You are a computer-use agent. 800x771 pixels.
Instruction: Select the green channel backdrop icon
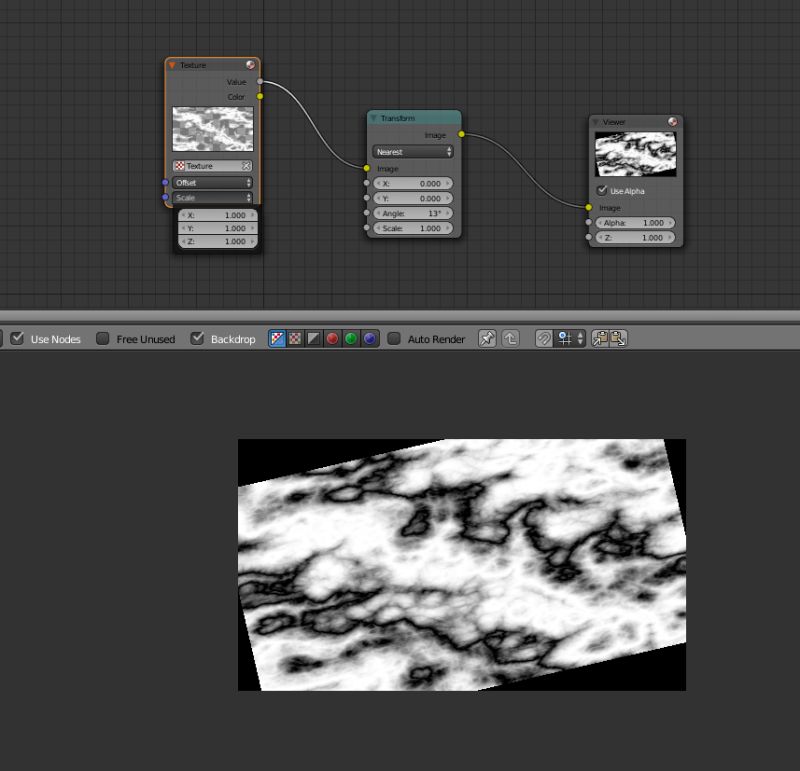349,338
